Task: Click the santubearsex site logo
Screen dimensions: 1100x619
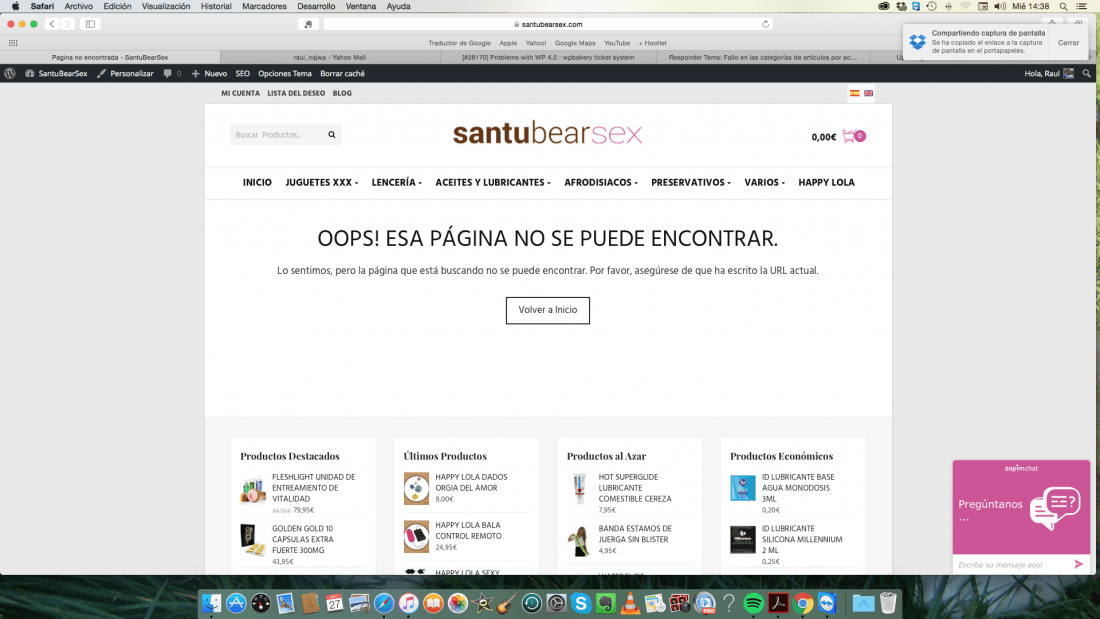Action: (548, 133)
